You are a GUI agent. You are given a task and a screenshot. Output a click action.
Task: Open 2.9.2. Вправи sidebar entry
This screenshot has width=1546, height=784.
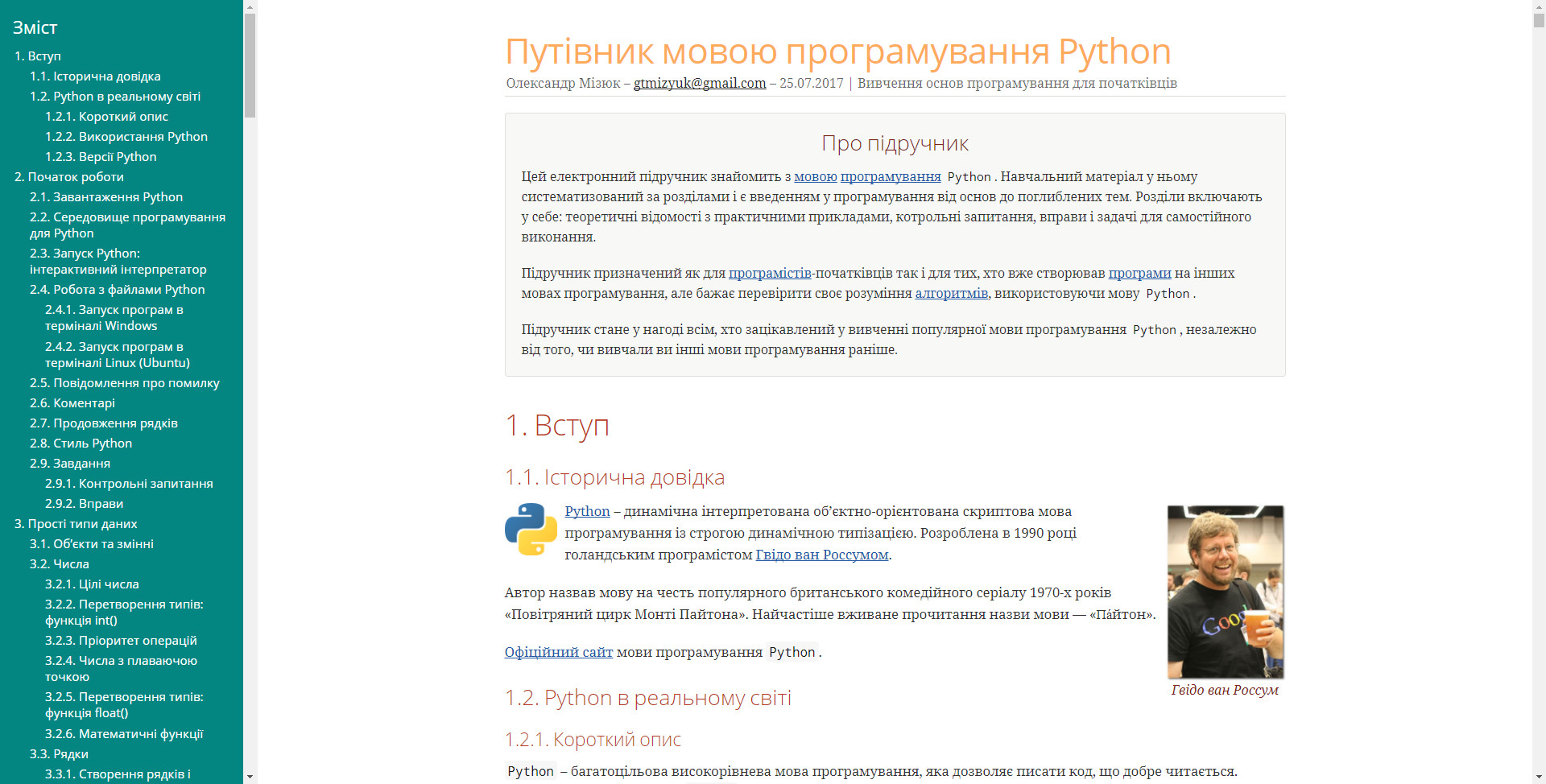(84, 504)
